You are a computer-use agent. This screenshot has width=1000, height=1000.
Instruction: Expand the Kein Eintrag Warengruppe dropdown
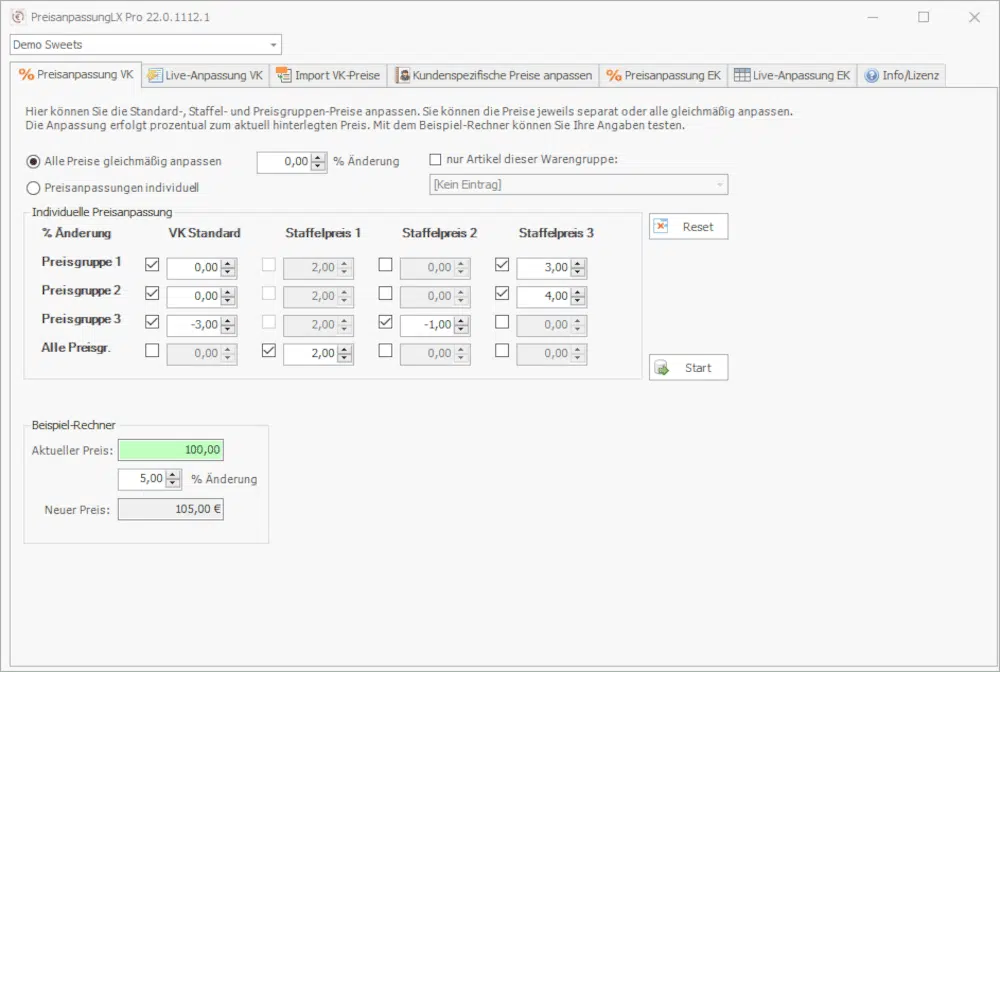719,185
